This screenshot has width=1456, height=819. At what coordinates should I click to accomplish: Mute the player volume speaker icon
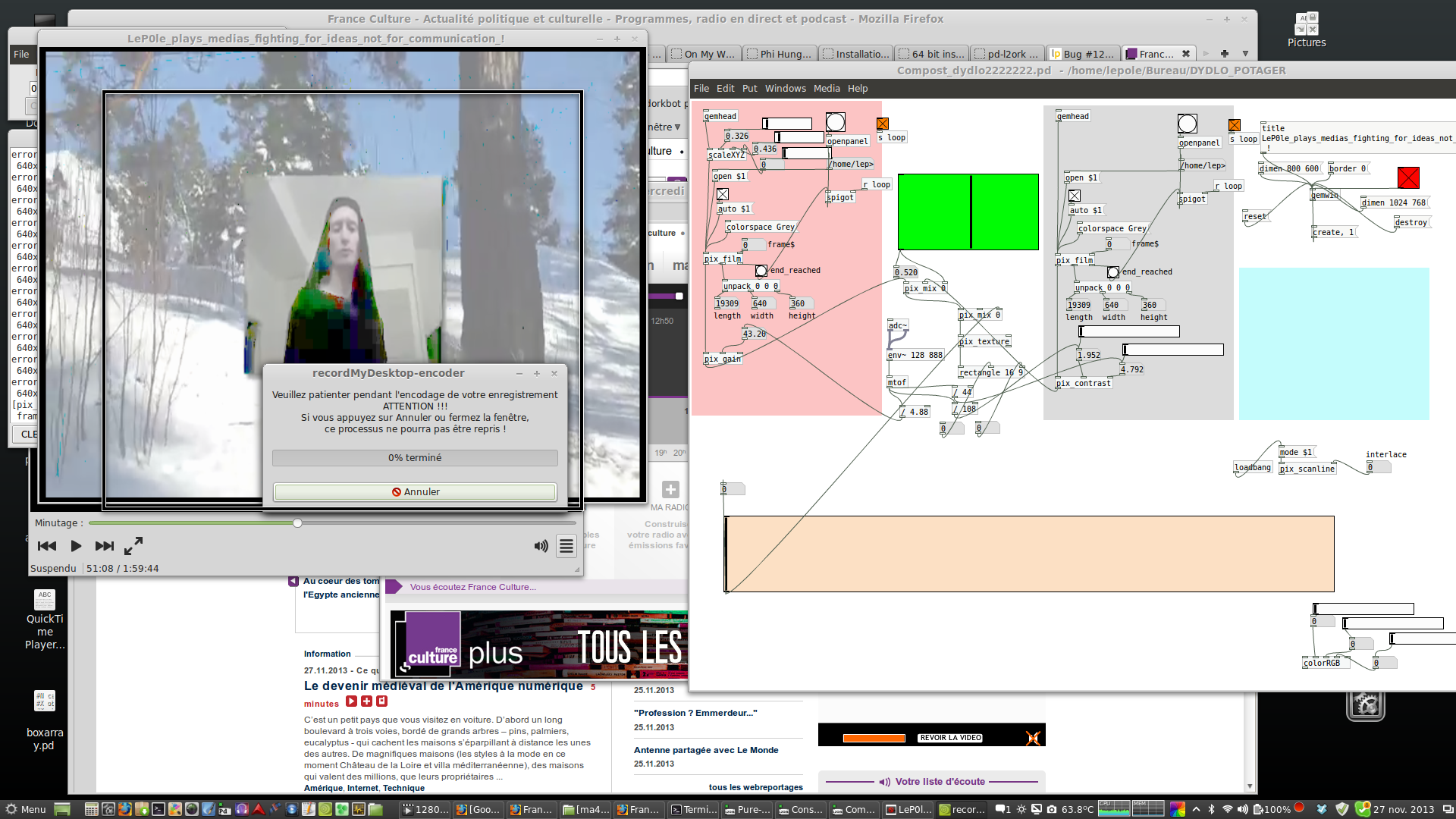click(541, 546)
